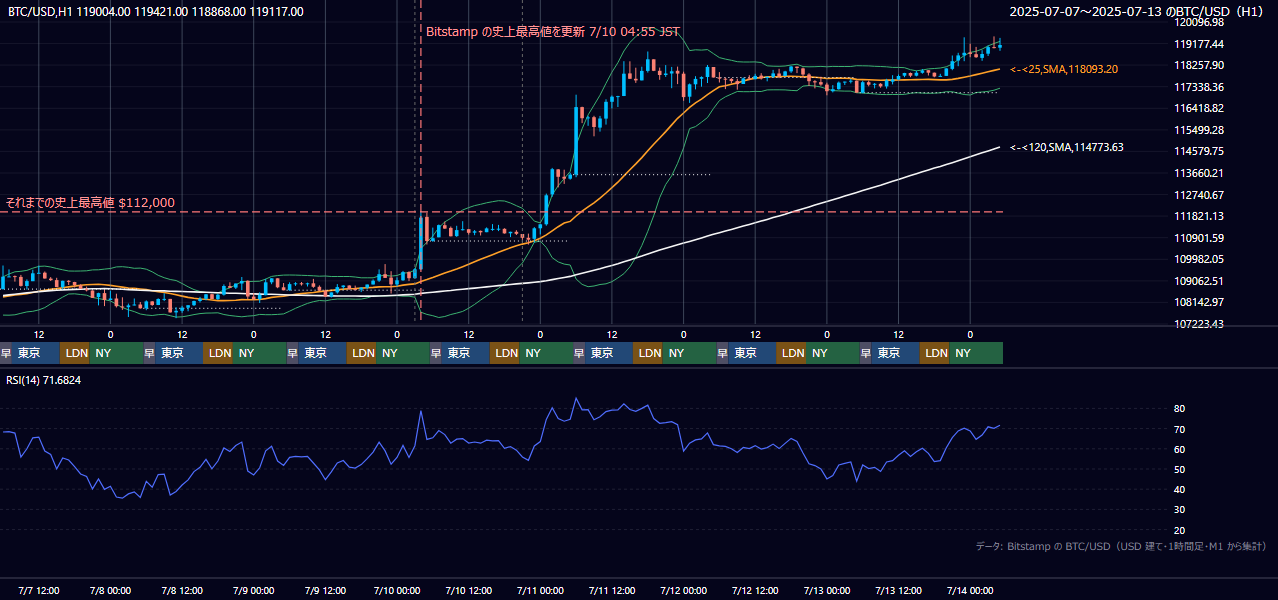Click price axis value 114579.75
The image size is (1278, 600).
click(x=1199, y=151)
